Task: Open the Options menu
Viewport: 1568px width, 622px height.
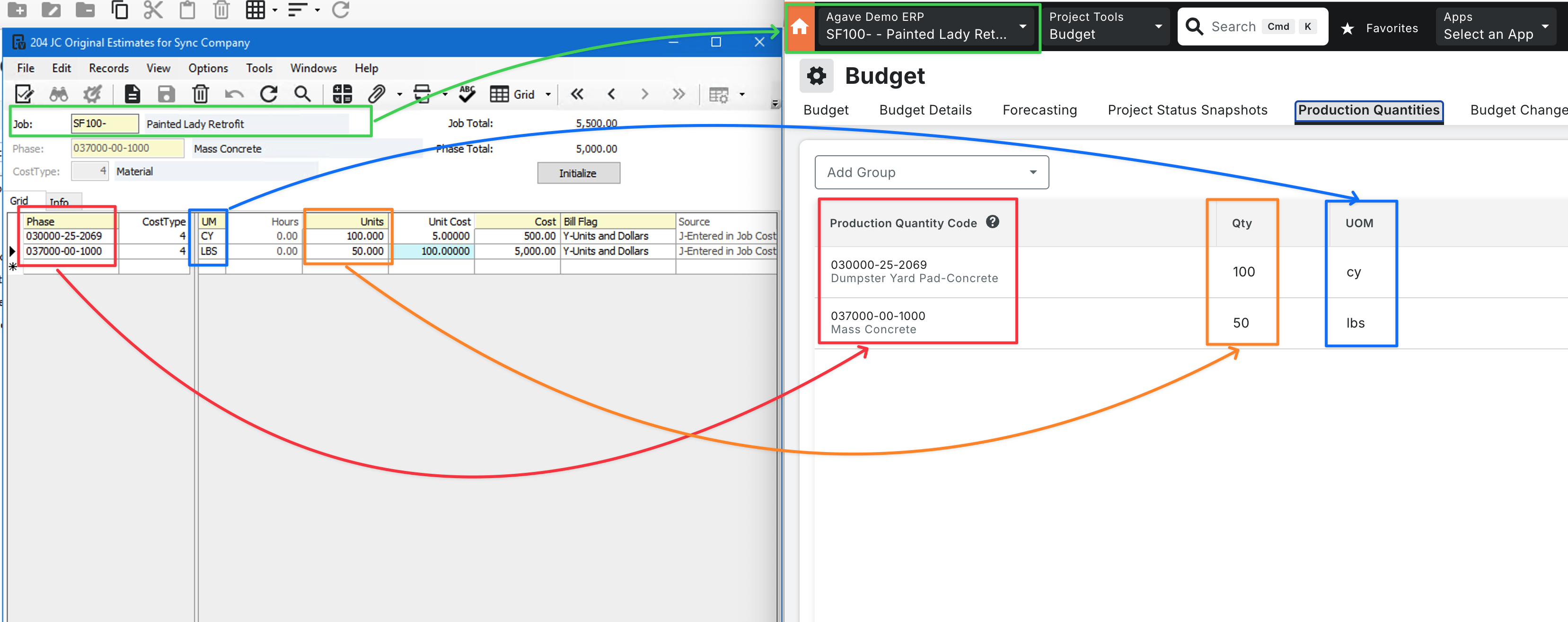Action: 208,68
